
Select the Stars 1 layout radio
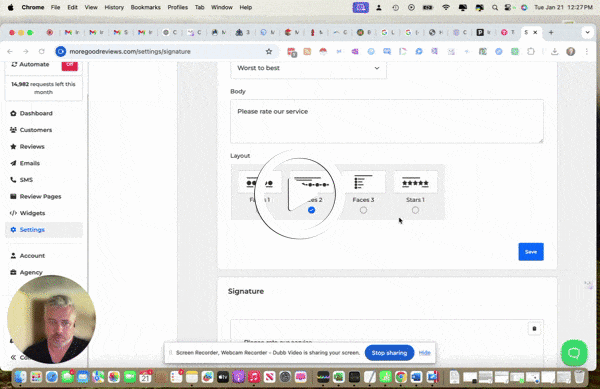[x=415, y=210]
